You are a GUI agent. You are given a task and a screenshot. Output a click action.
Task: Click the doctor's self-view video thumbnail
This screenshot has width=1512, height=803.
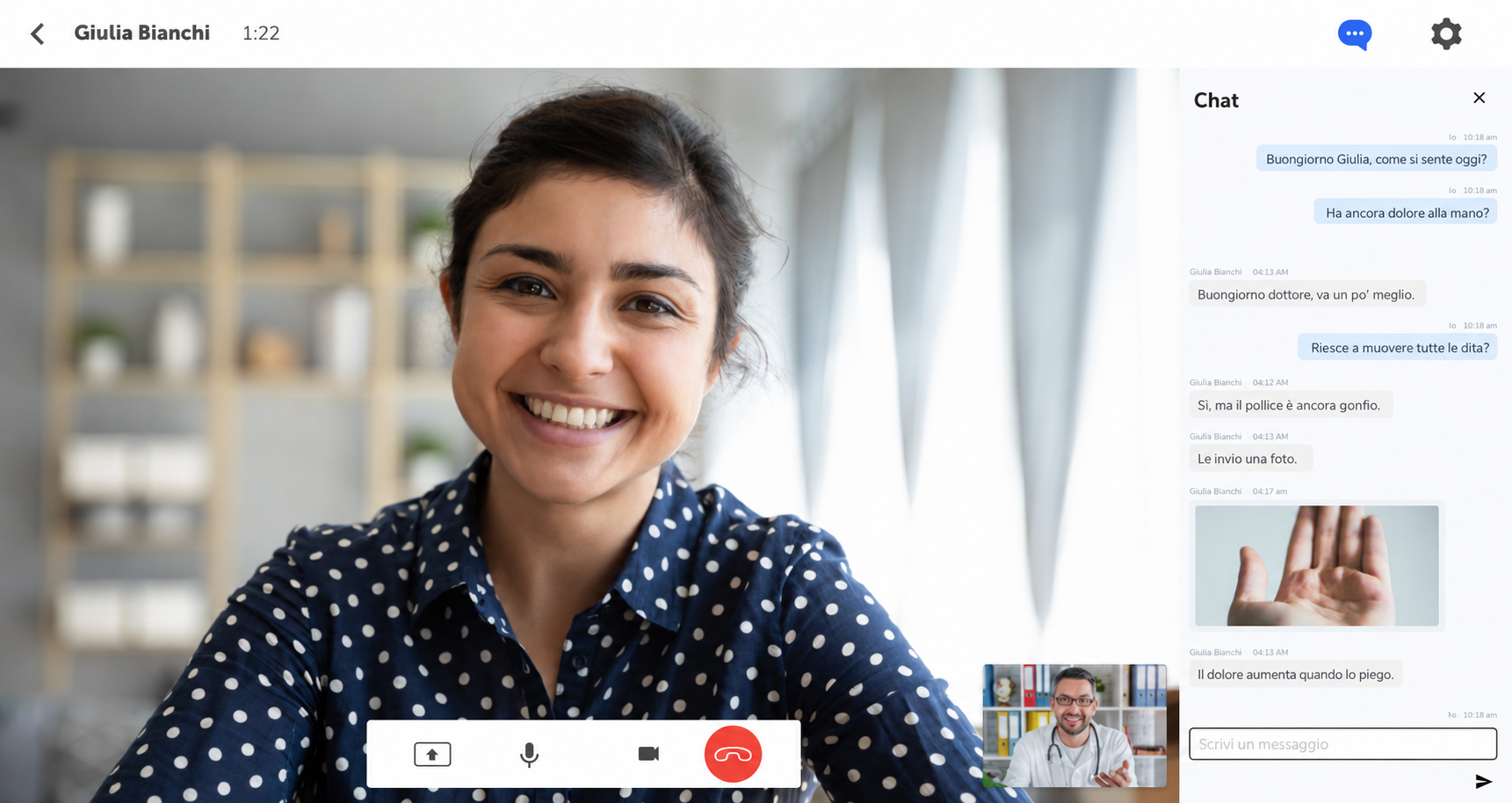coord(1074,726)
